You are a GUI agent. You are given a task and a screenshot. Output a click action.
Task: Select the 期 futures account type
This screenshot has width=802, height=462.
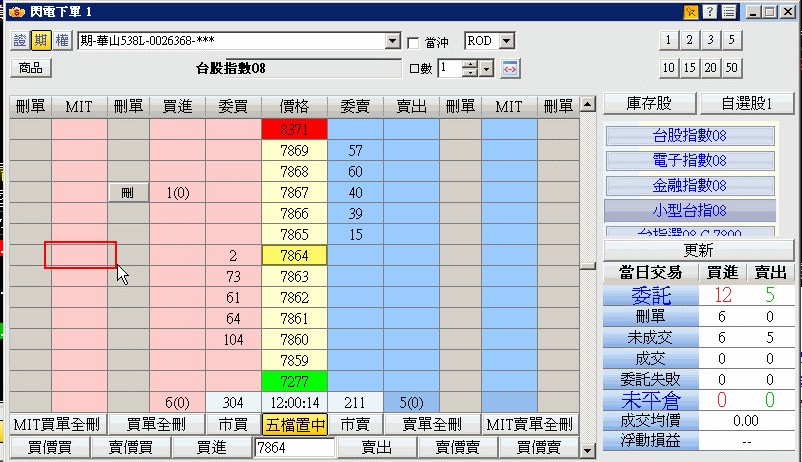[x=41, y=41]
